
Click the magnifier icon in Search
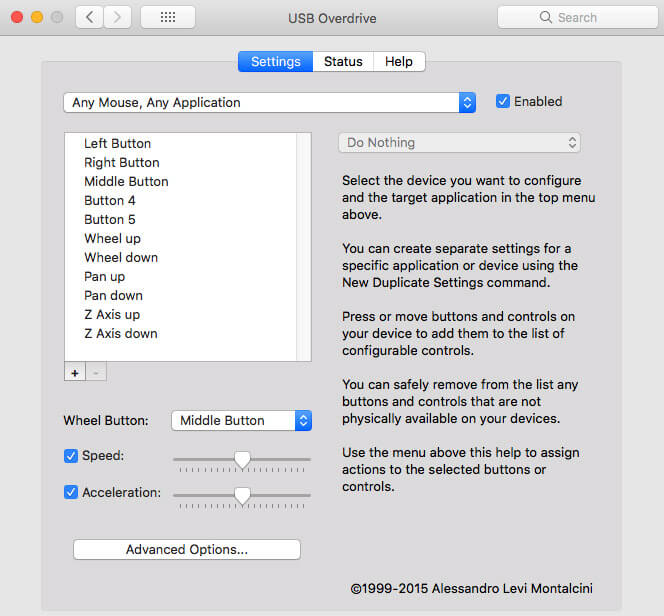(545, 17)
